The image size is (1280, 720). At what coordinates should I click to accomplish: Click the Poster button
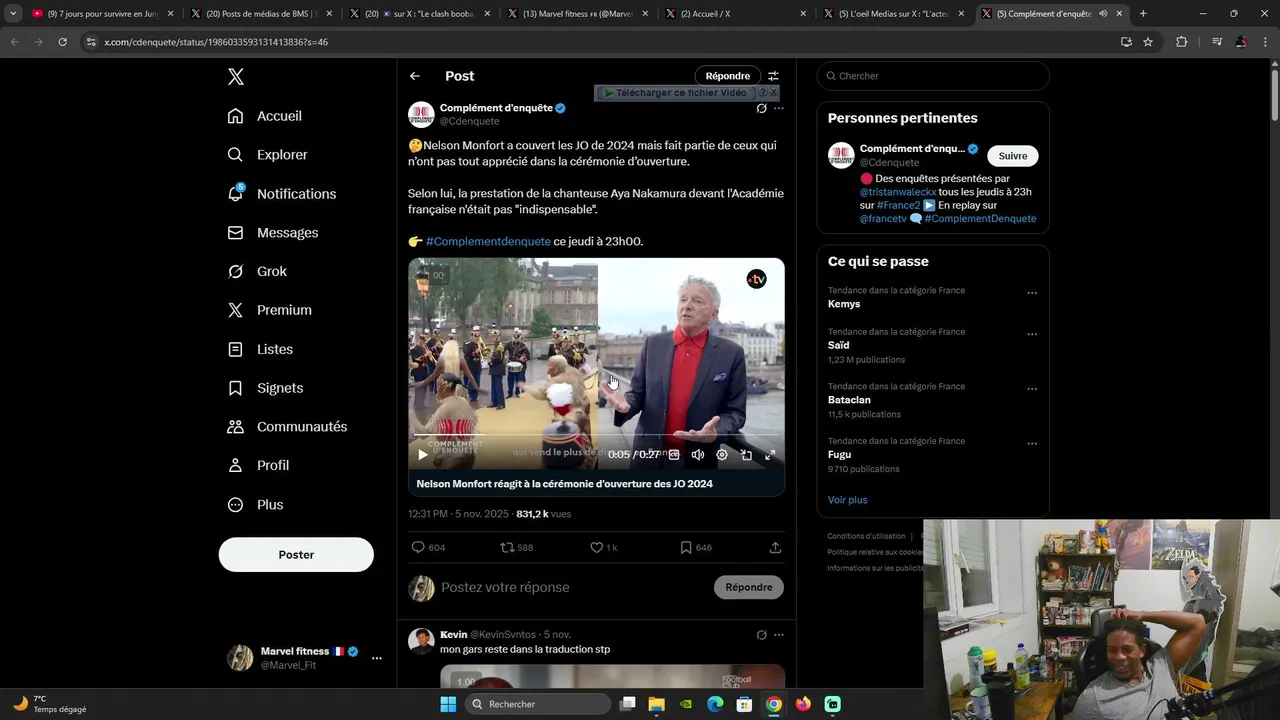(x=296, y=554)
